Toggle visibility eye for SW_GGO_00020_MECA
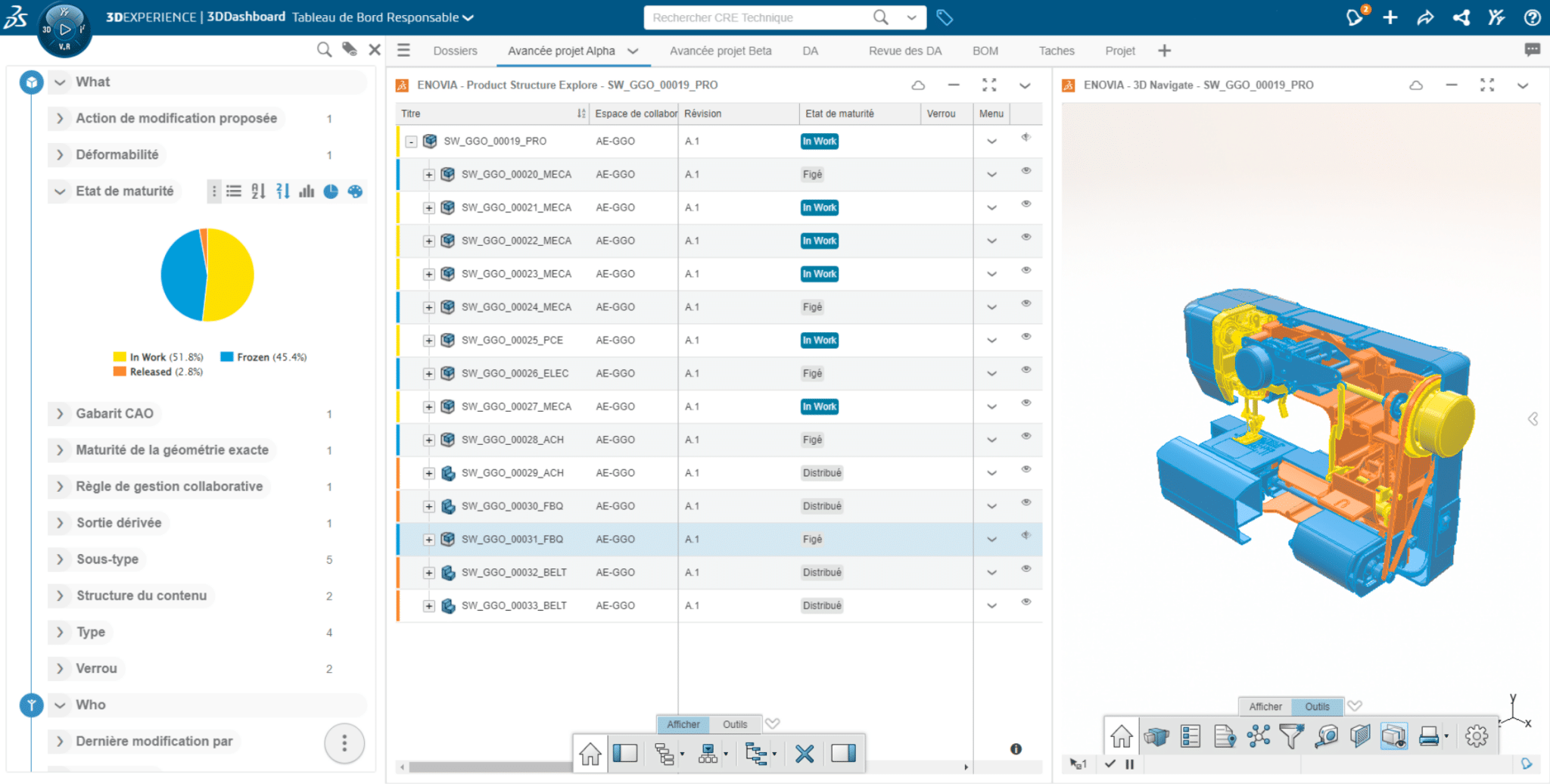Viewport: 1550px width, 784px height. (1026, 171)
